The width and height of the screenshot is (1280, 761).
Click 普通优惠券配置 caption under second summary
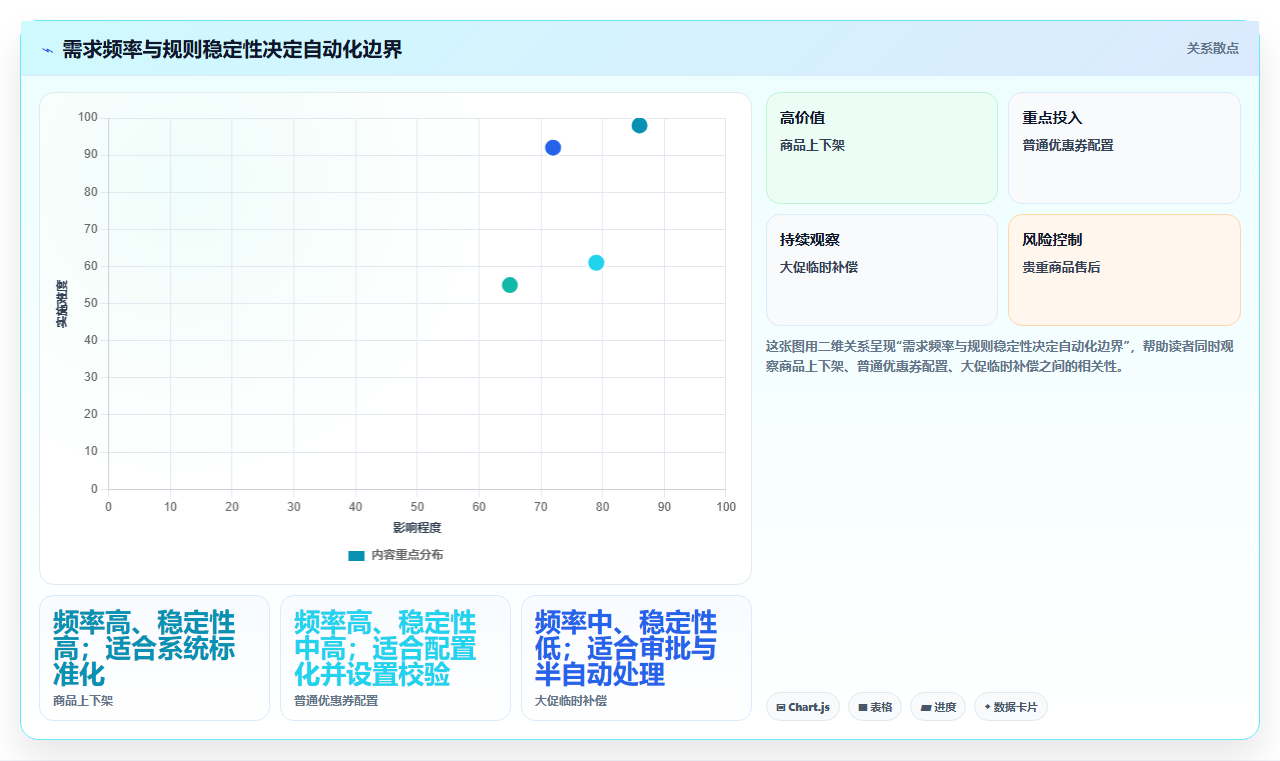coord(336,701)
